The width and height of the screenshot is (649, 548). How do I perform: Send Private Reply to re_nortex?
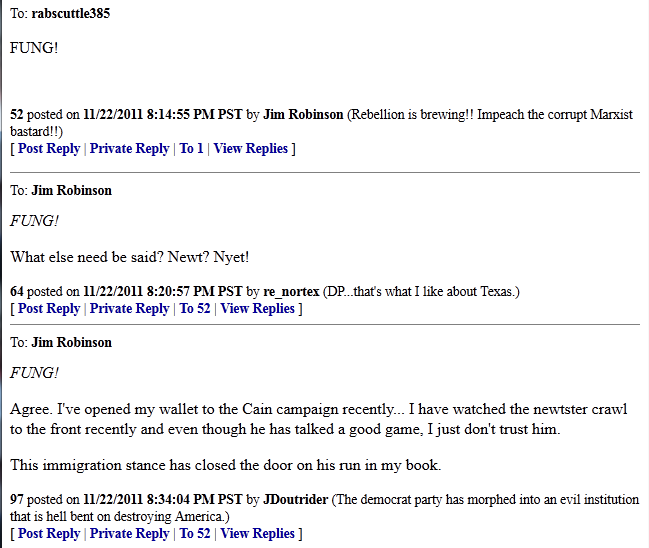130,309
